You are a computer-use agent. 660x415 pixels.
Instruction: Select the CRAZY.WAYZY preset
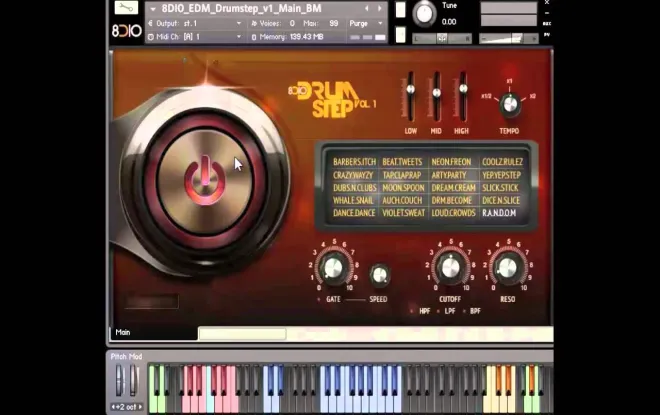353,175
